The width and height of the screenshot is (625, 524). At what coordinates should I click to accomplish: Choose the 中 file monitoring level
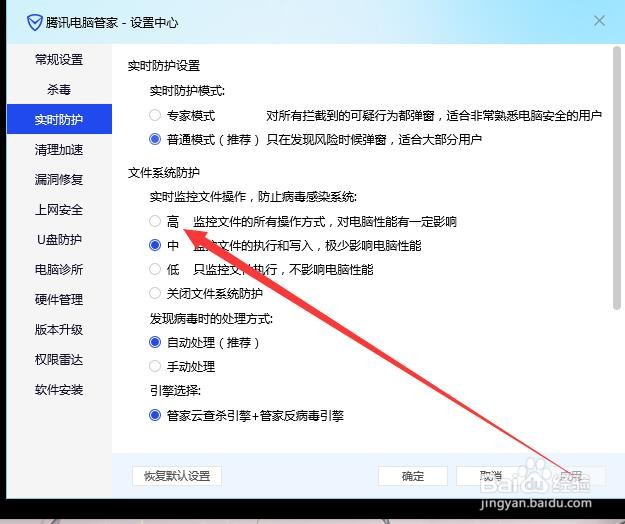tap(155, 245)
